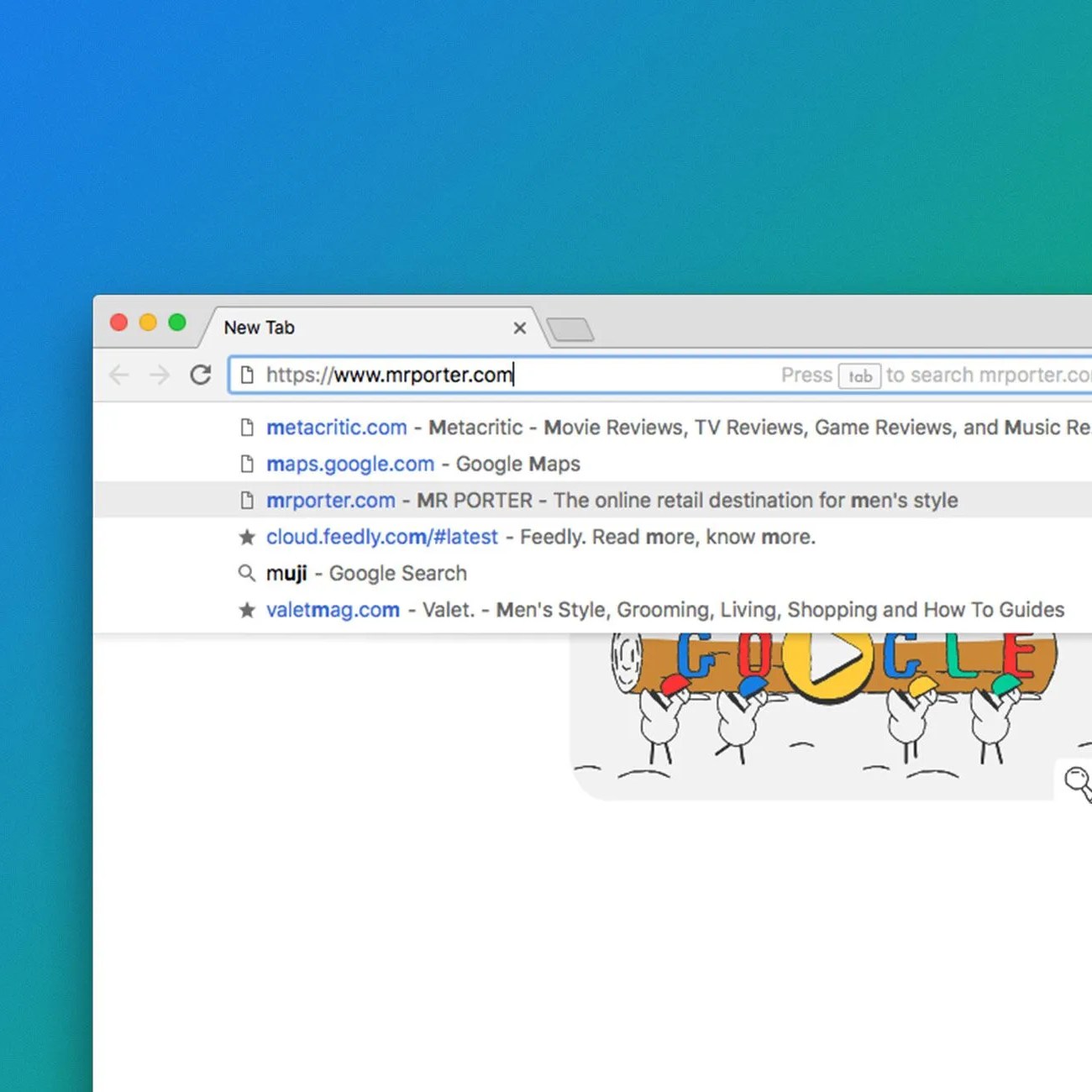Screen dimensions: 1092x1092
Task: Click the back navigation arrow
Action: click(x=118, y=375)
